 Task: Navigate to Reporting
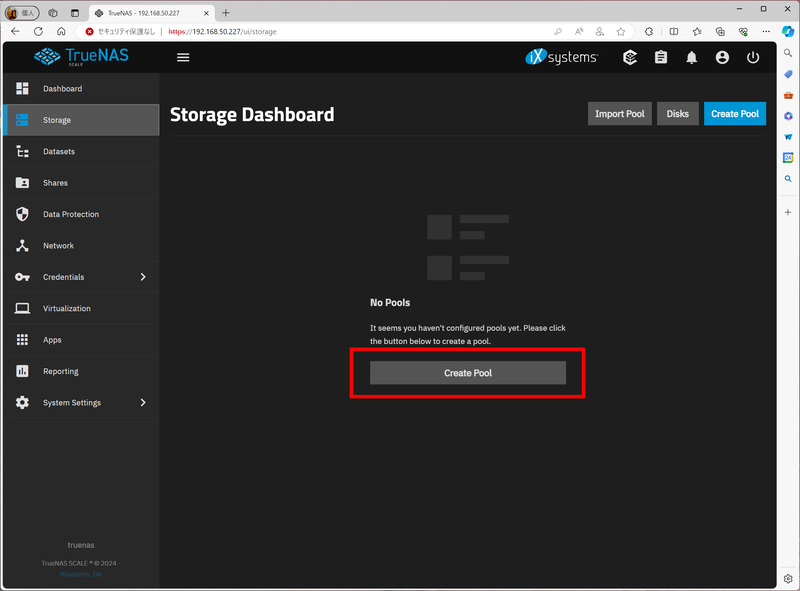(x=60, y=371)
